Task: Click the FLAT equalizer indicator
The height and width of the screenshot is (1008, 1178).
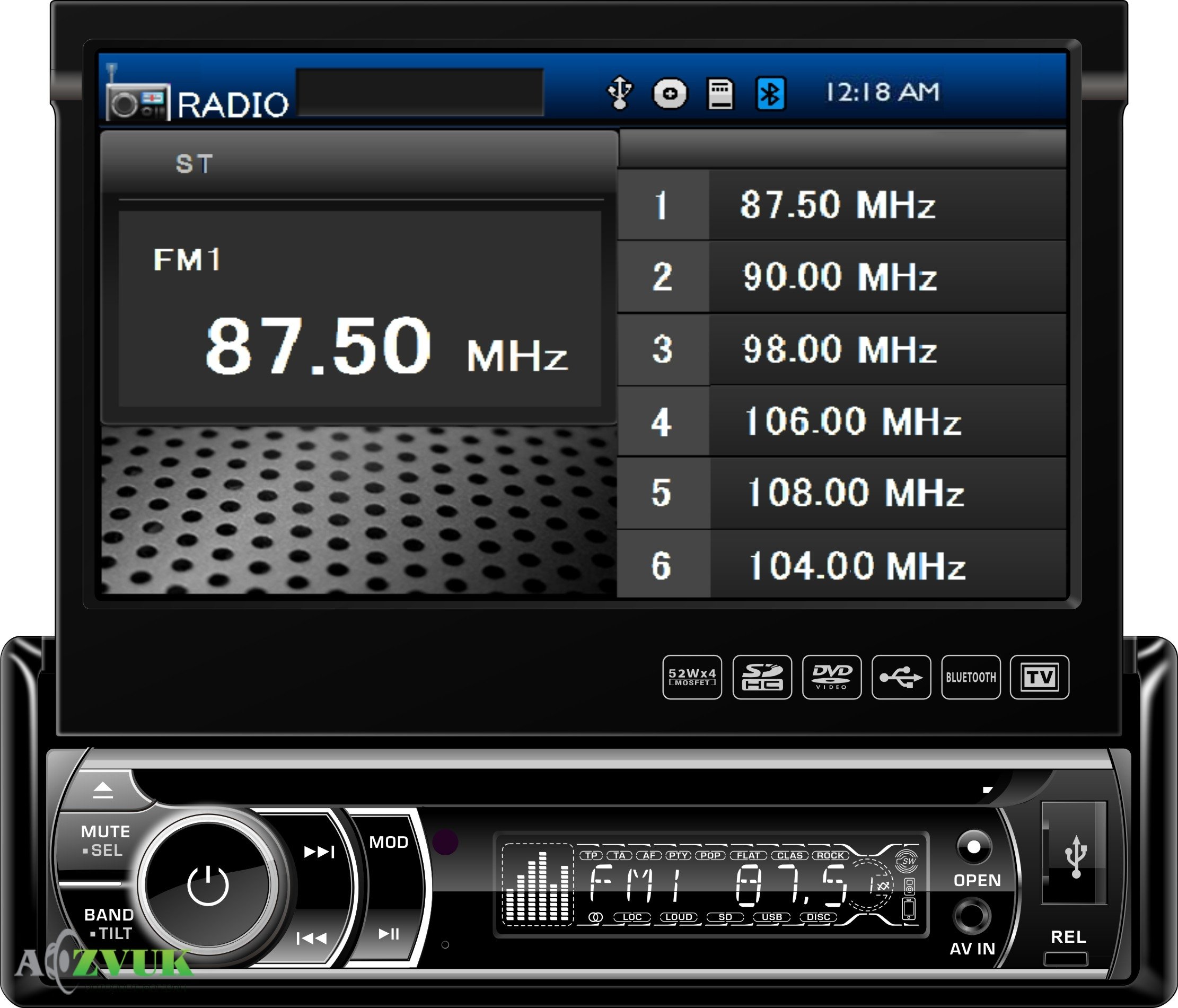Action: coord(749,856)
